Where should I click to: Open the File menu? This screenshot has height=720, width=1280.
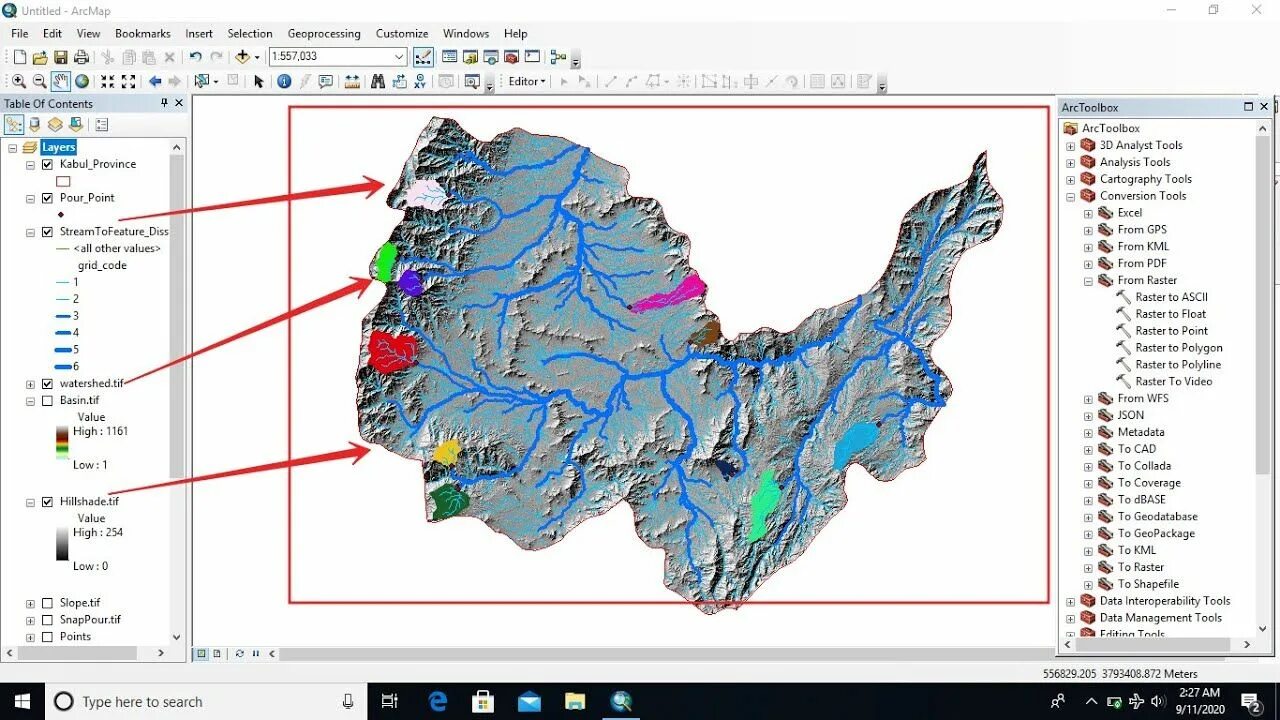pos(20,34)
